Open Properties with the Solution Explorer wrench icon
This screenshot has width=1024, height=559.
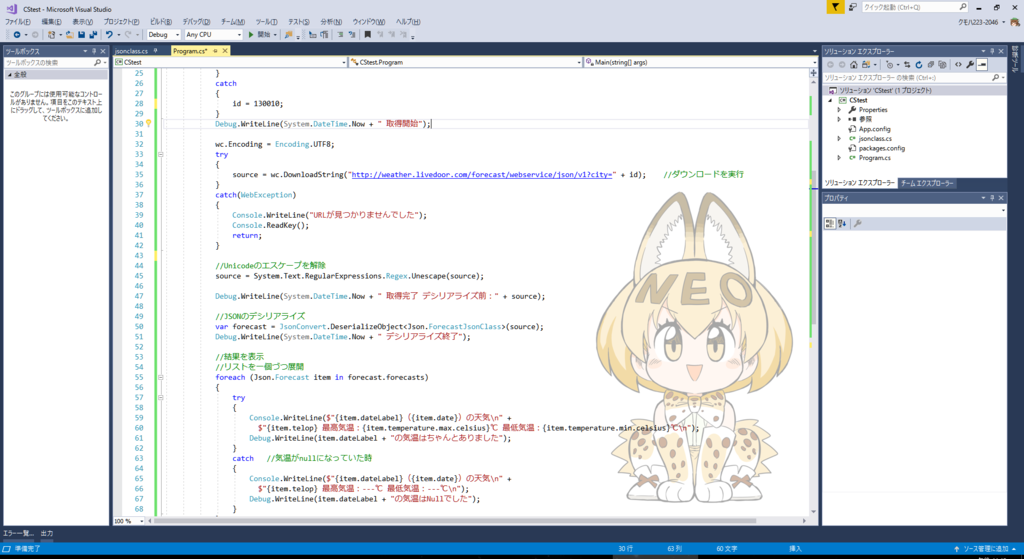970,65
